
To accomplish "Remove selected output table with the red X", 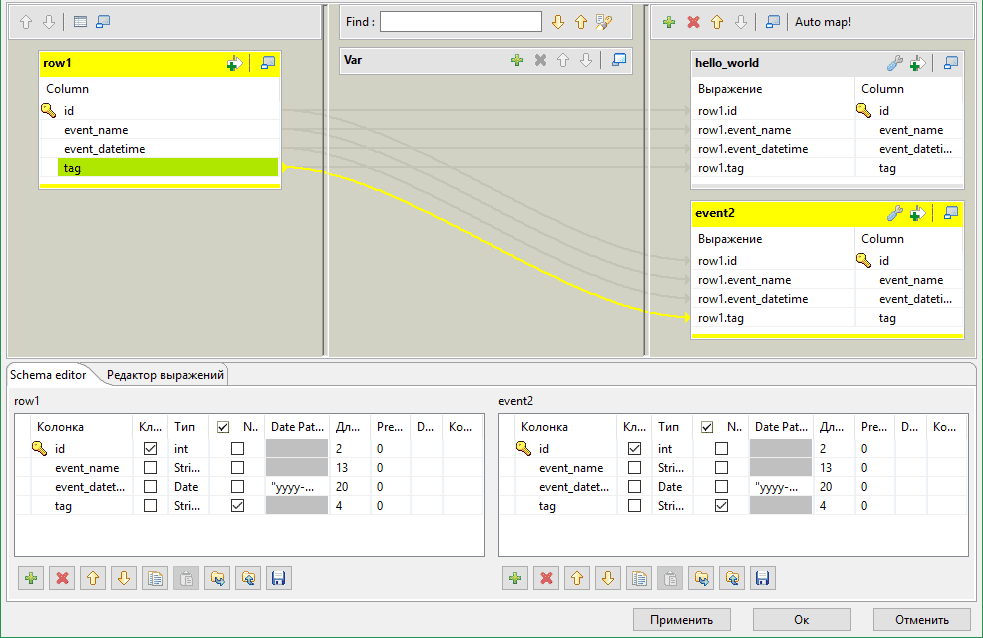I will [x=693, y=21].
